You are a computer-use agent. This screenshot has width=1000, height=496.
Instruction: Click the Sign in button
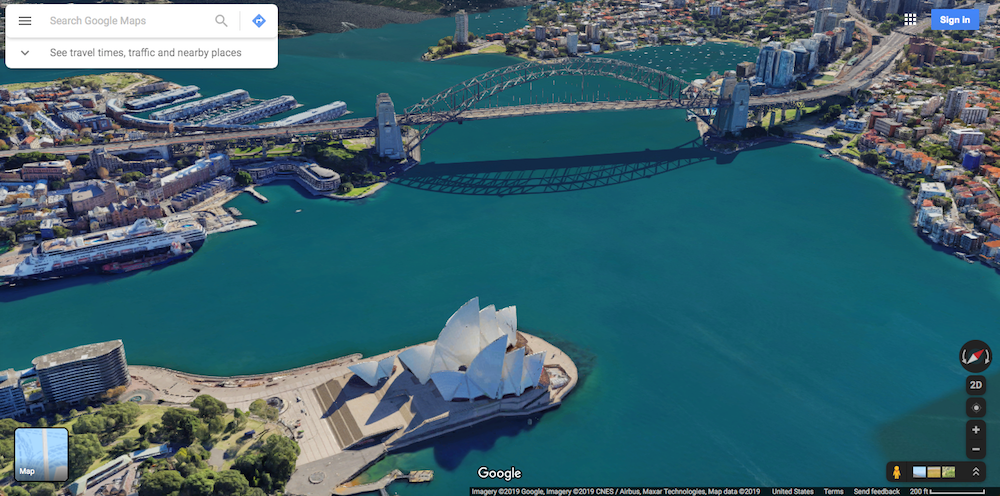click(954, 19)
